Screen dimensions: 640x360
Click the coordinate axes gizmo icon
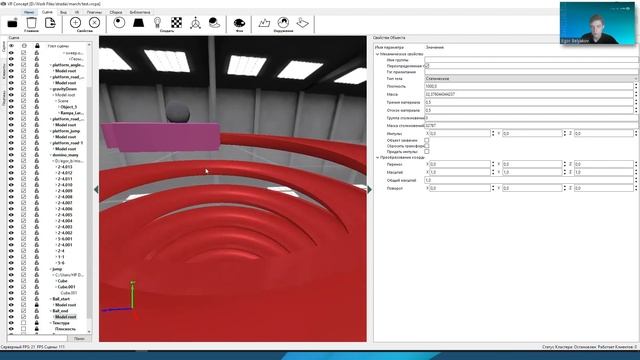[196, 23]
